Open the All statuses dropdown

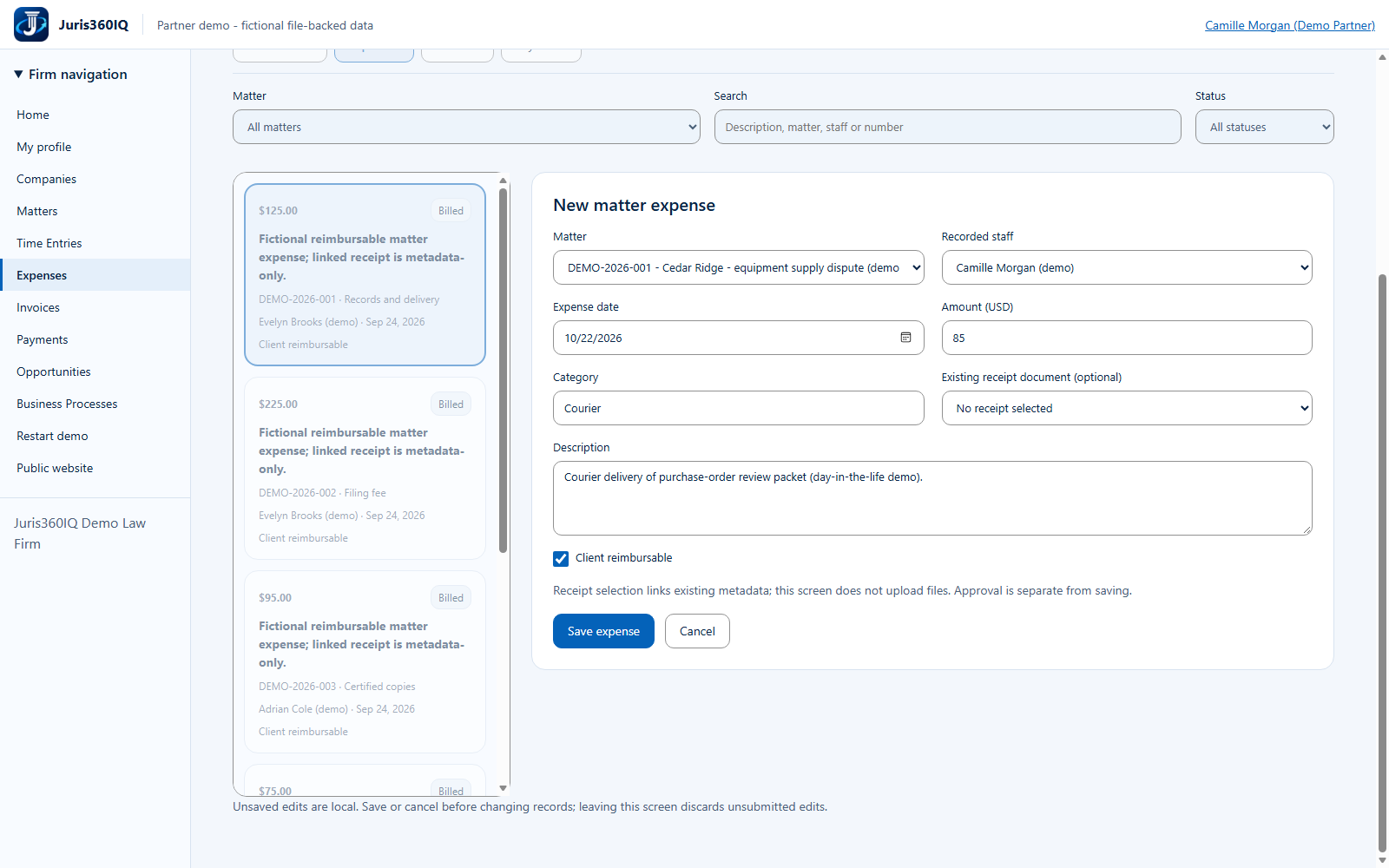[1264, 127]
